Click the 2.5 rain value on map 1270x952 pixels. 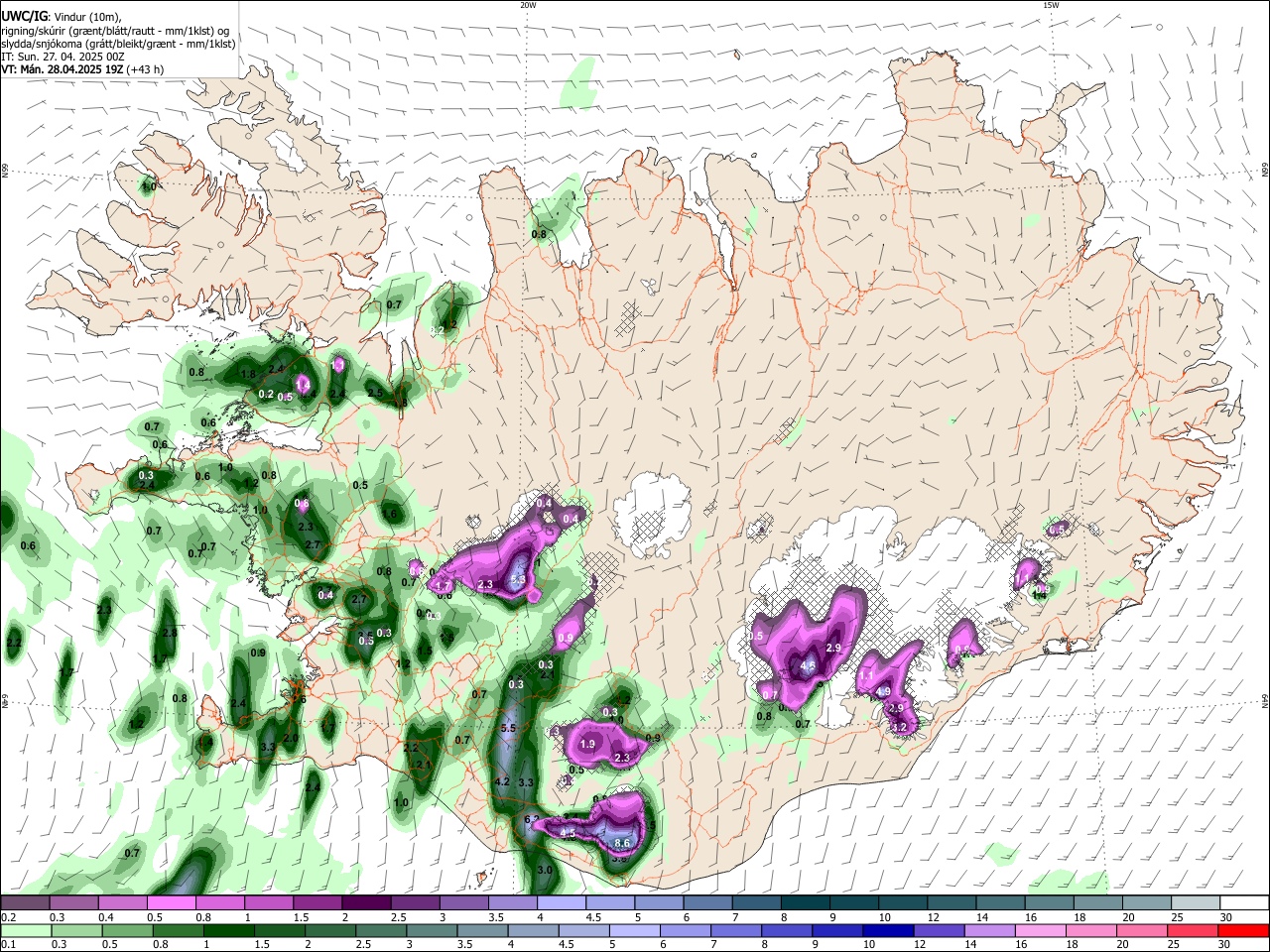point(375,393)
